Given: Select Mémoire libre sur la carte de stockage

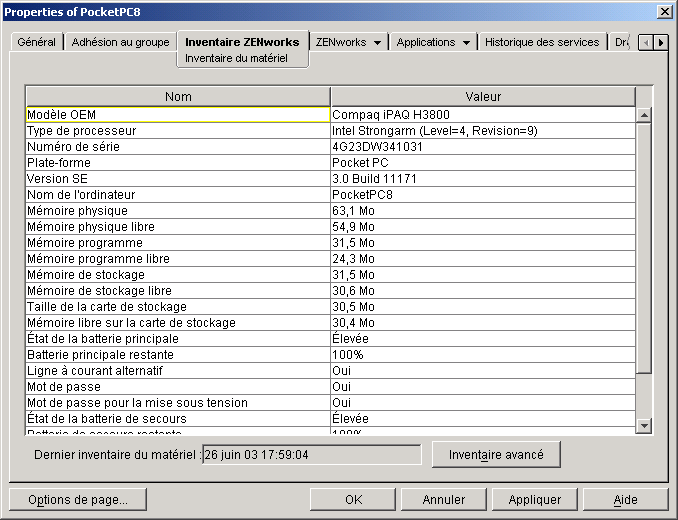Looking at the screenshot, I should point(178,322).
